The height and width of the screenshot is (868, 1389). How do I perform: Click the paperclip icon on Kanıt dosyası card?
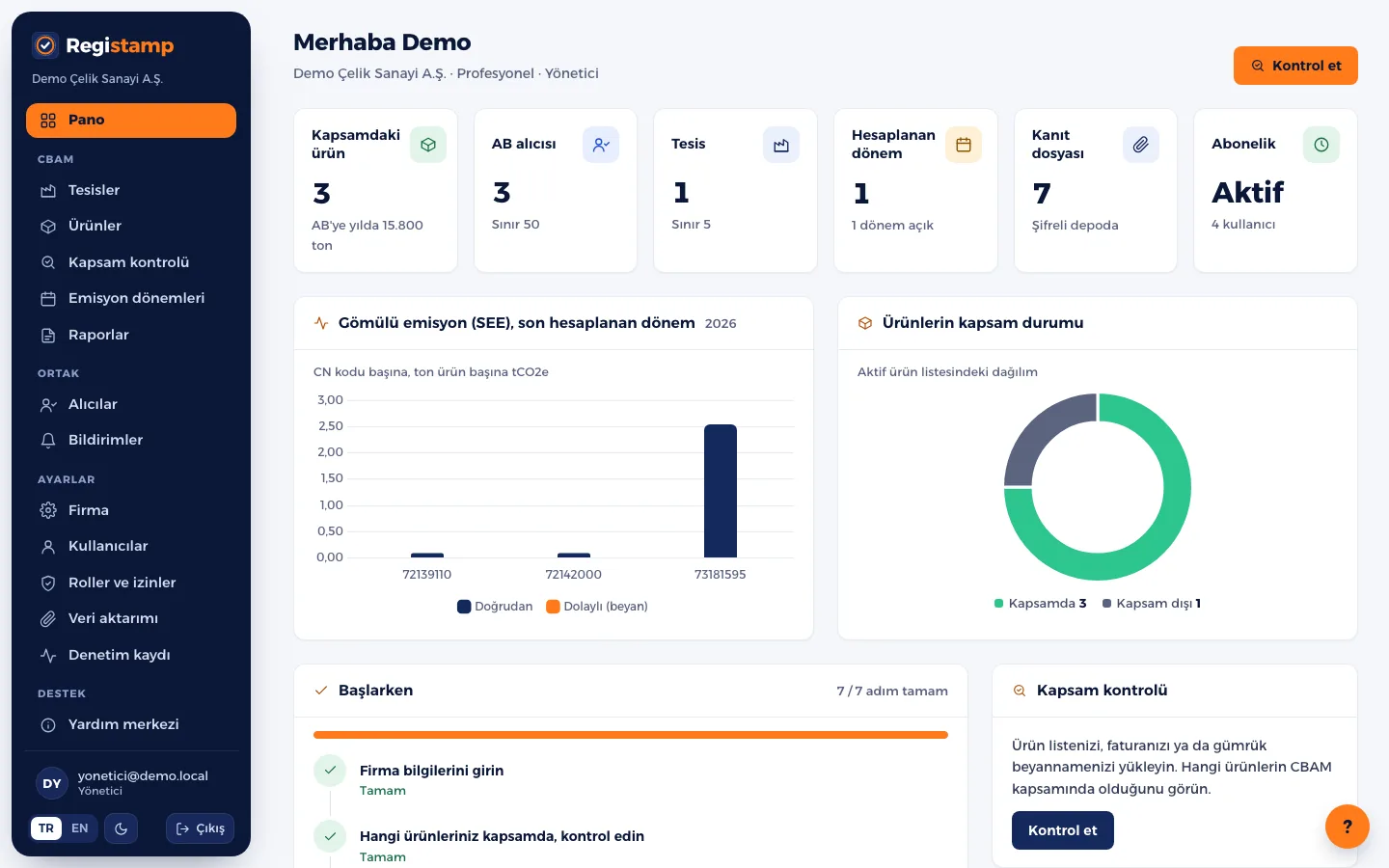(x=1141, y=145)
